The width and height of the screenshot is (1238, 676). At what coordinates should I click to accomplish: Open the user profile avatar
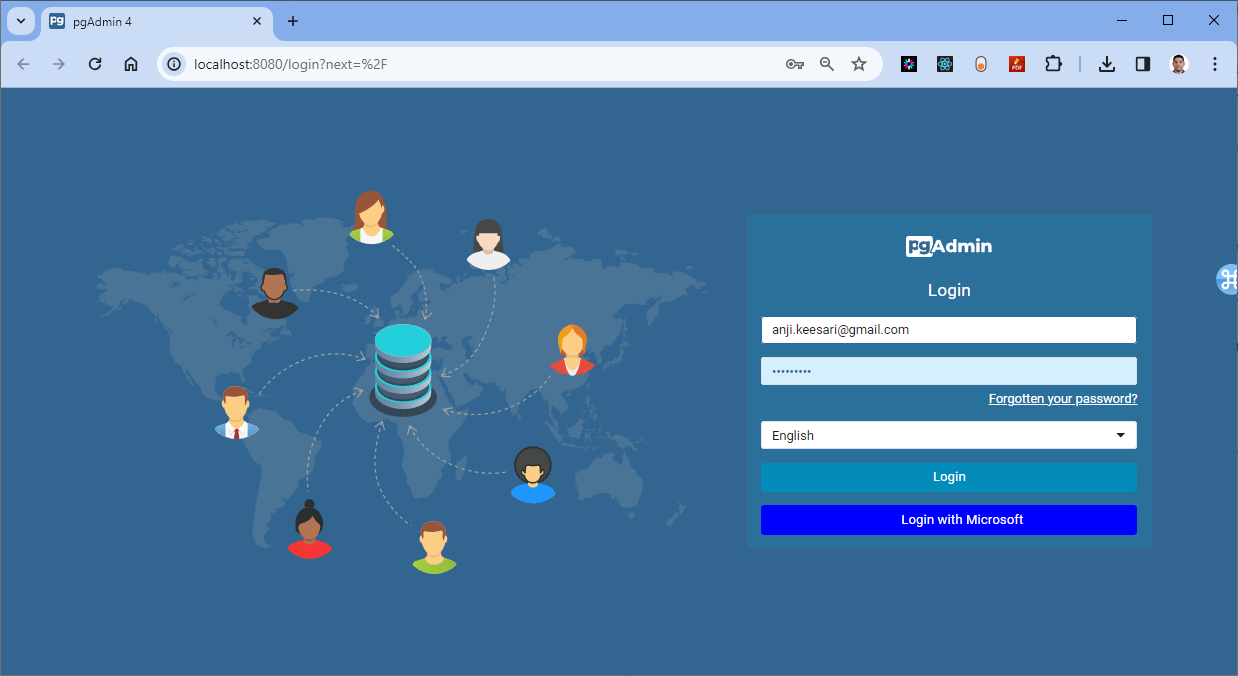1179,64
